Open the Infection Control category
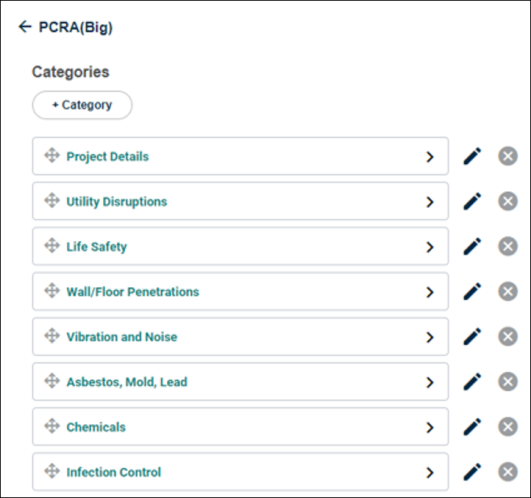531x498 pixels. (x=240, y=472)
